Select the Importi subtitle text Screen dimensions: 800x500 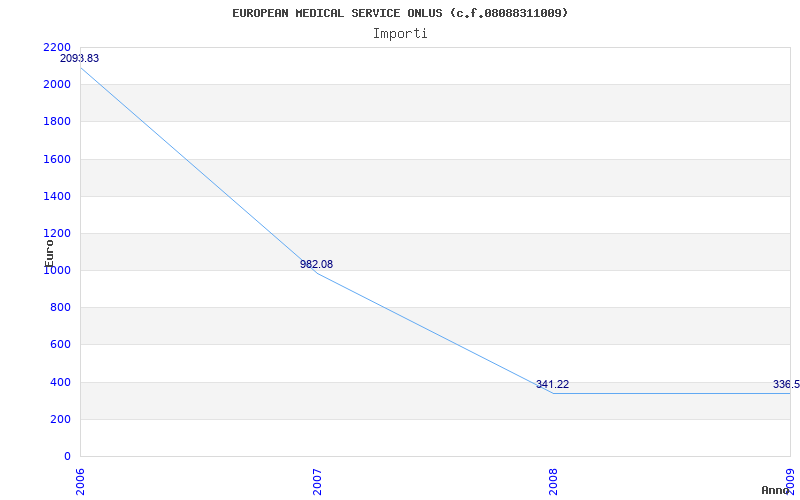tap(400, 34)
